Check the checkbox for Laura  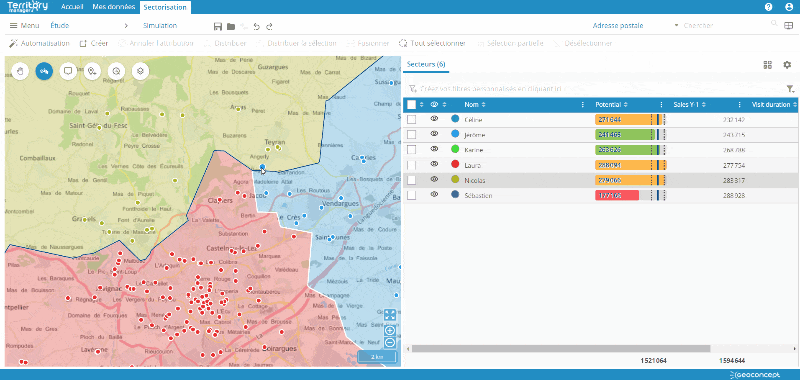411,165
